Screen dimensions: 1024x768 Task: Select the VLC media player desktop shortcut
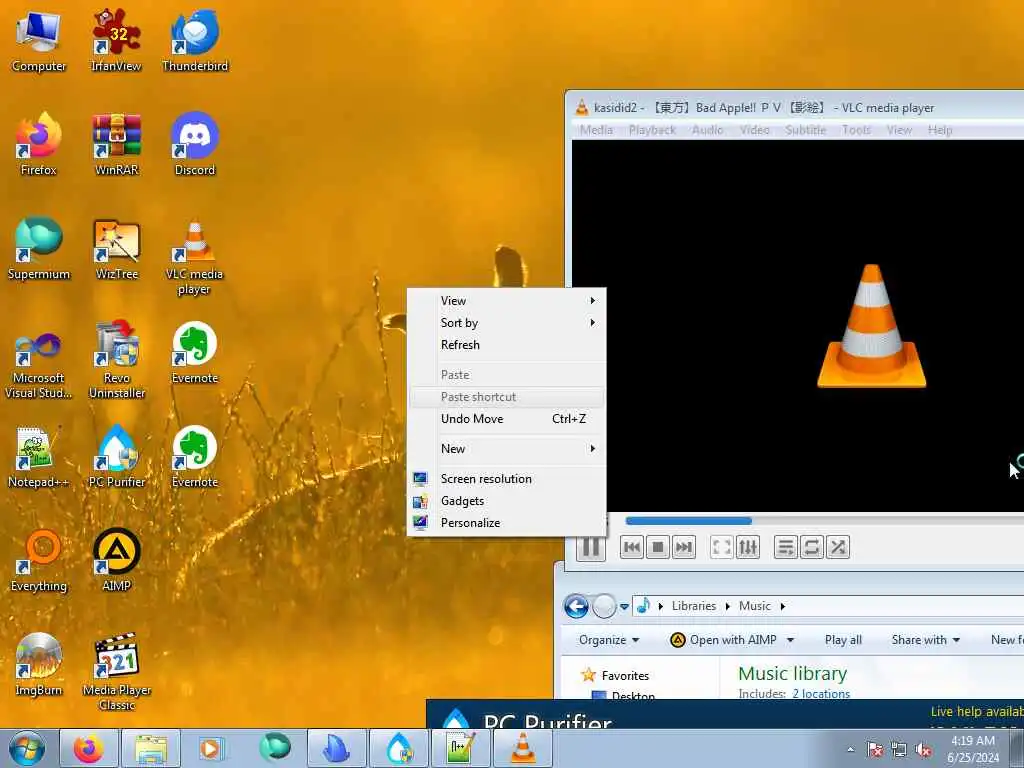(195, 258)
